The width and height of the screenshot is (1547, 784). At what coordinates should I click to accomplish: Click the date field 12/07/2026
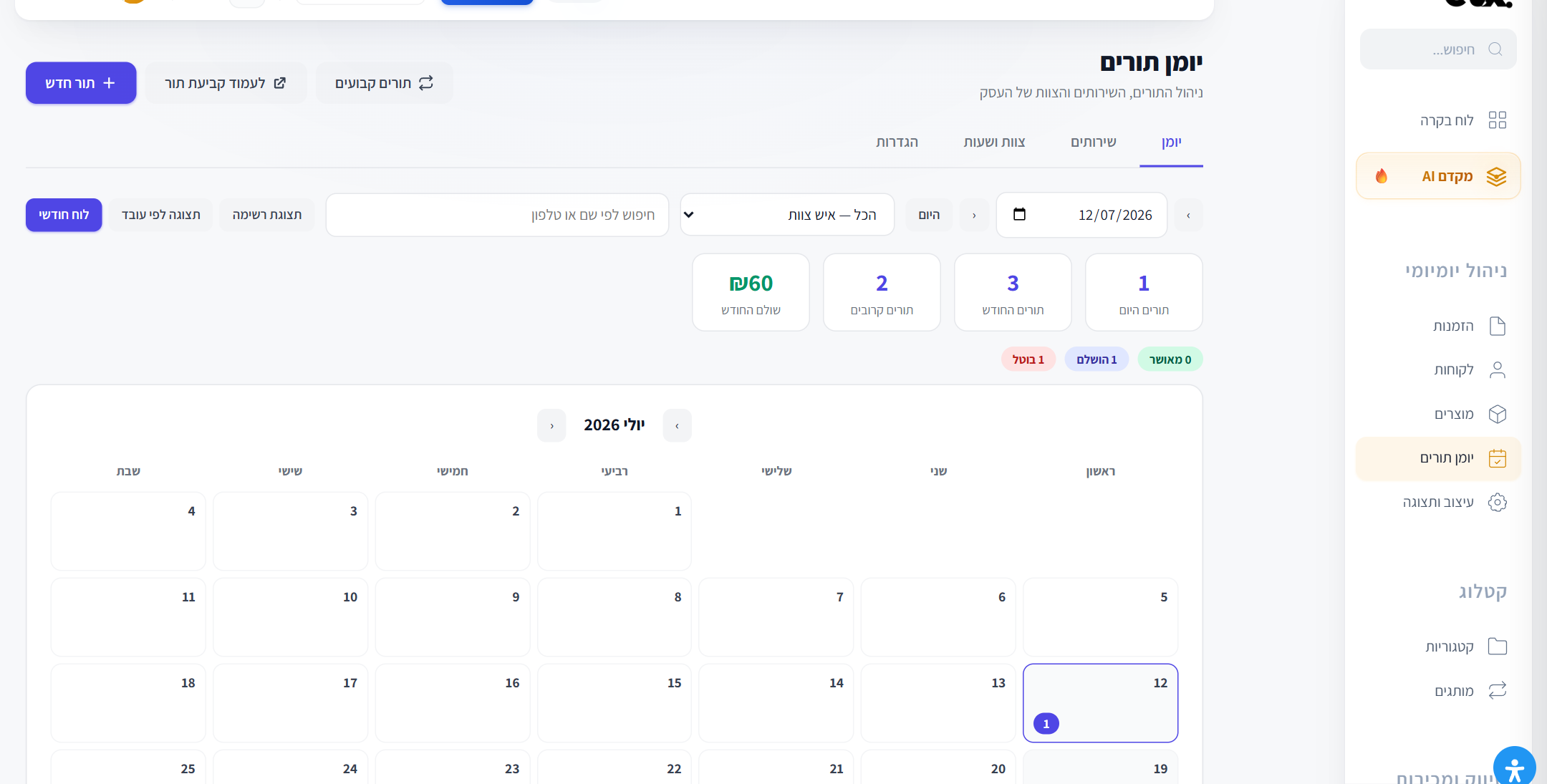point(1081,215)
